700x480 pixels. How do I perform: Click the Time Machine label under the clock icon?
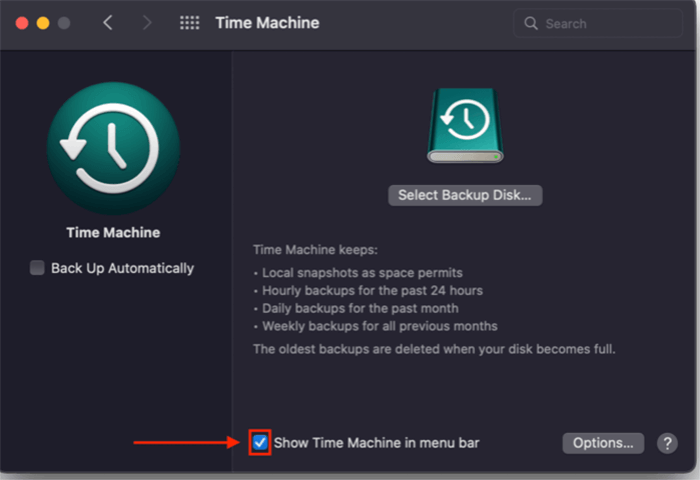click(x=113, y=232)
